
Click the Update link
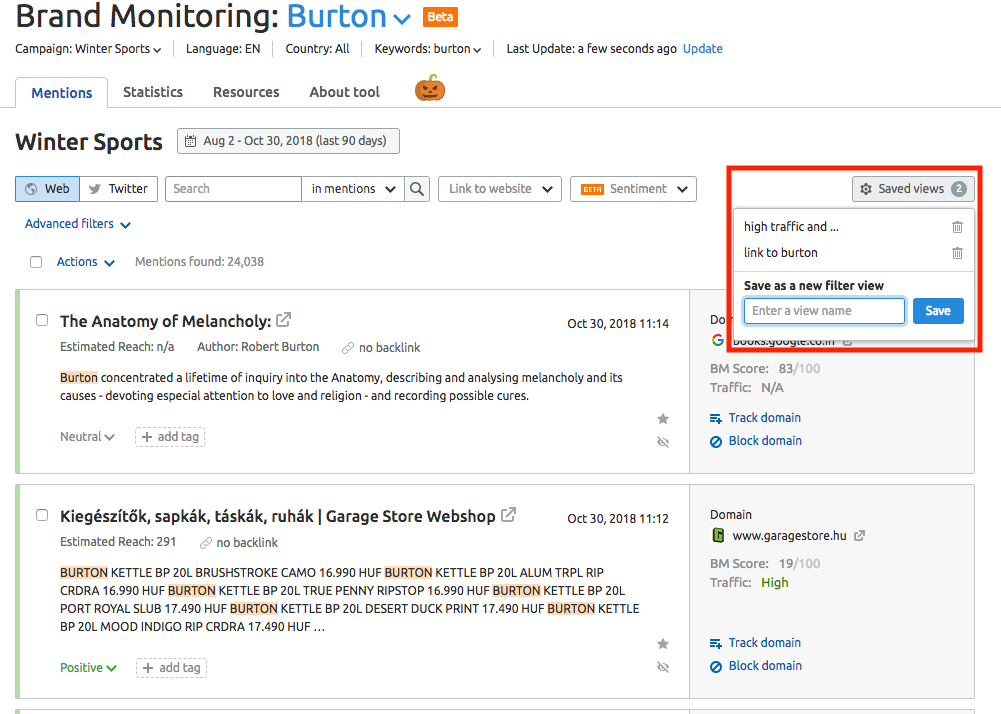703,49
